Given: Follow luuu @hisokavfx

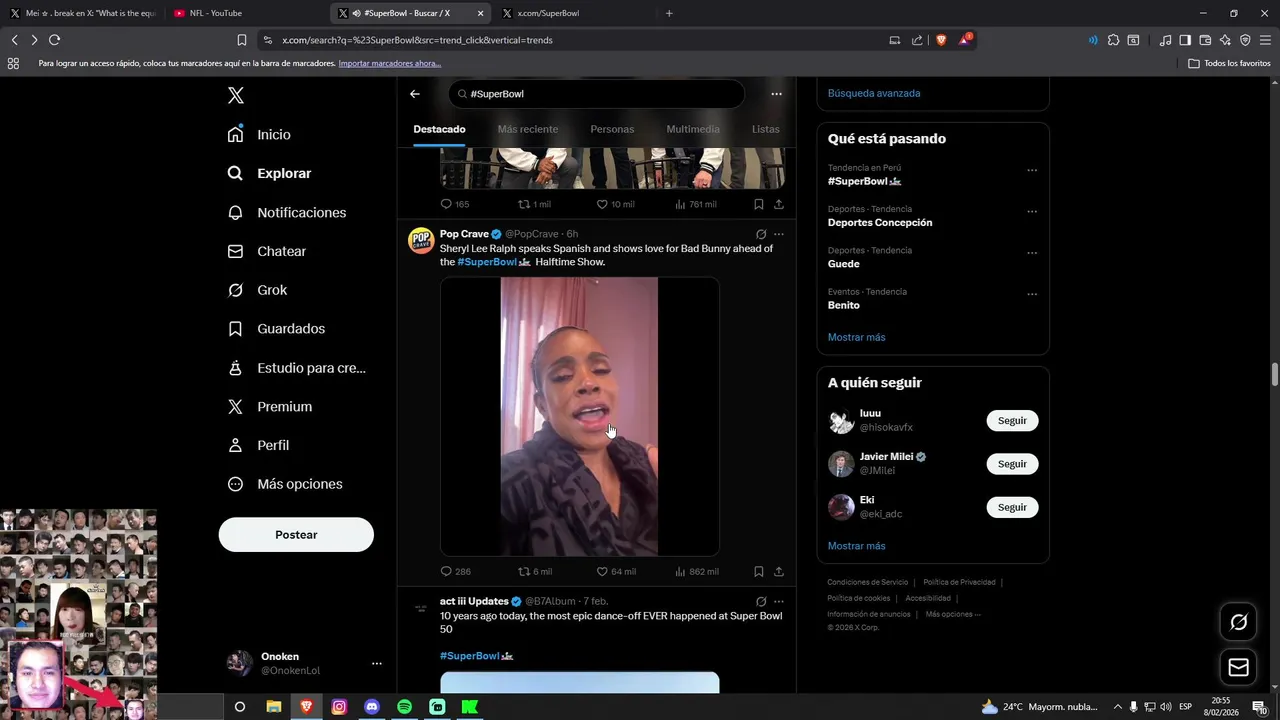Looking at the screenshot, I should tap(1012, 421).
